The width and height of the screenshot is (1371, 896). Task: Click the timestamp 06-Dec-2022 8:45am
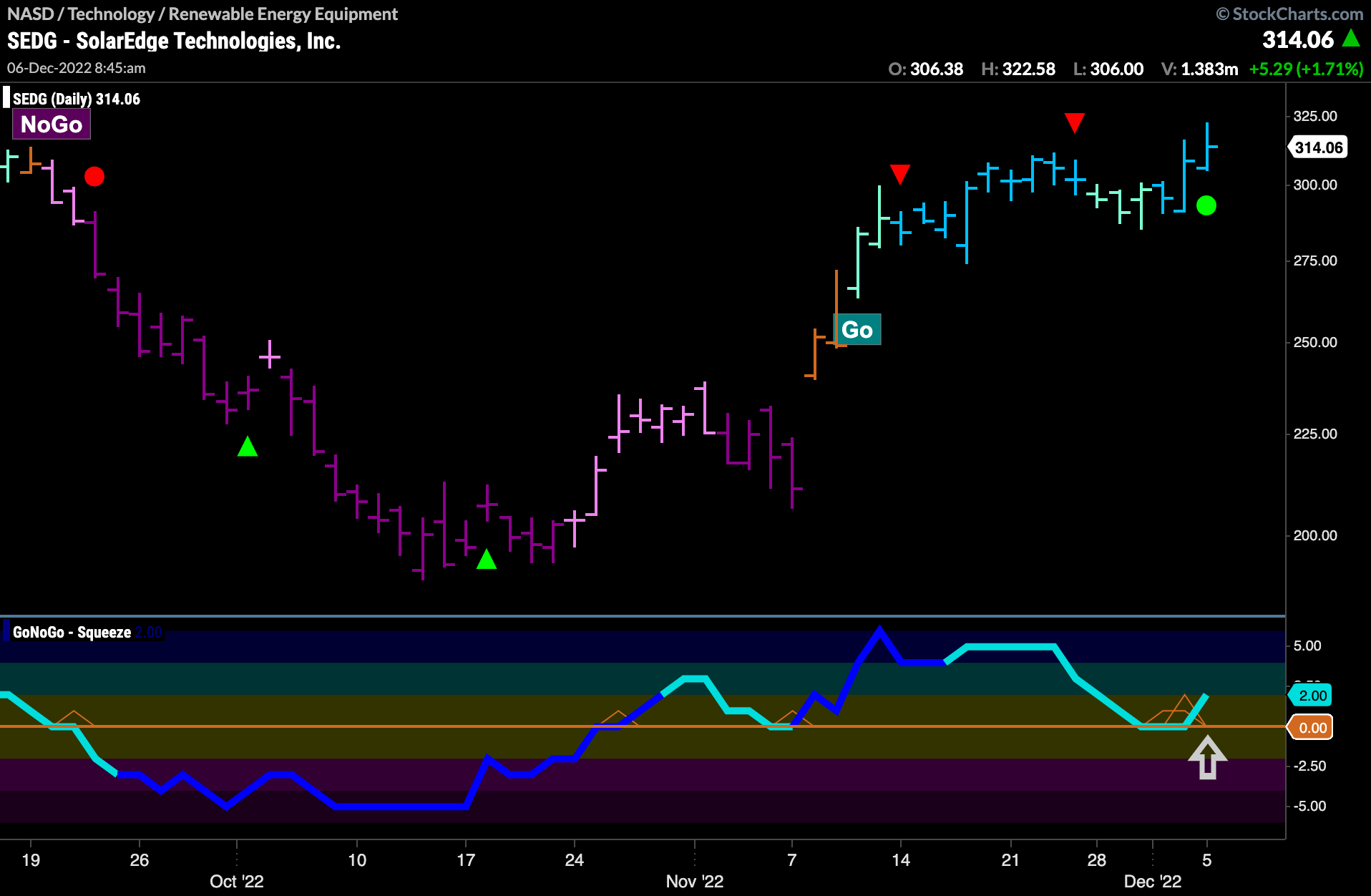(x=77, y=68)
